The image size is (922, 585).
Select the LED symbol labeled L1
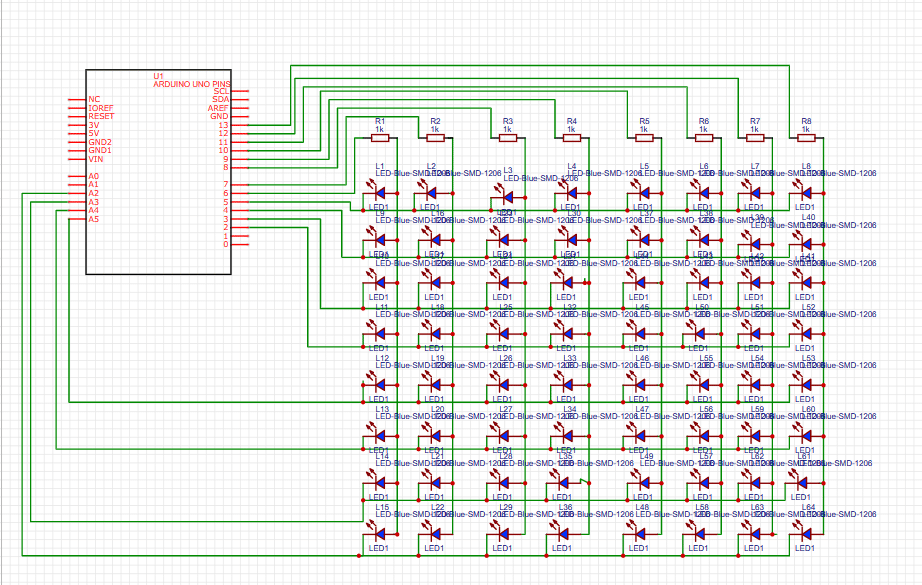pos(380,193)
